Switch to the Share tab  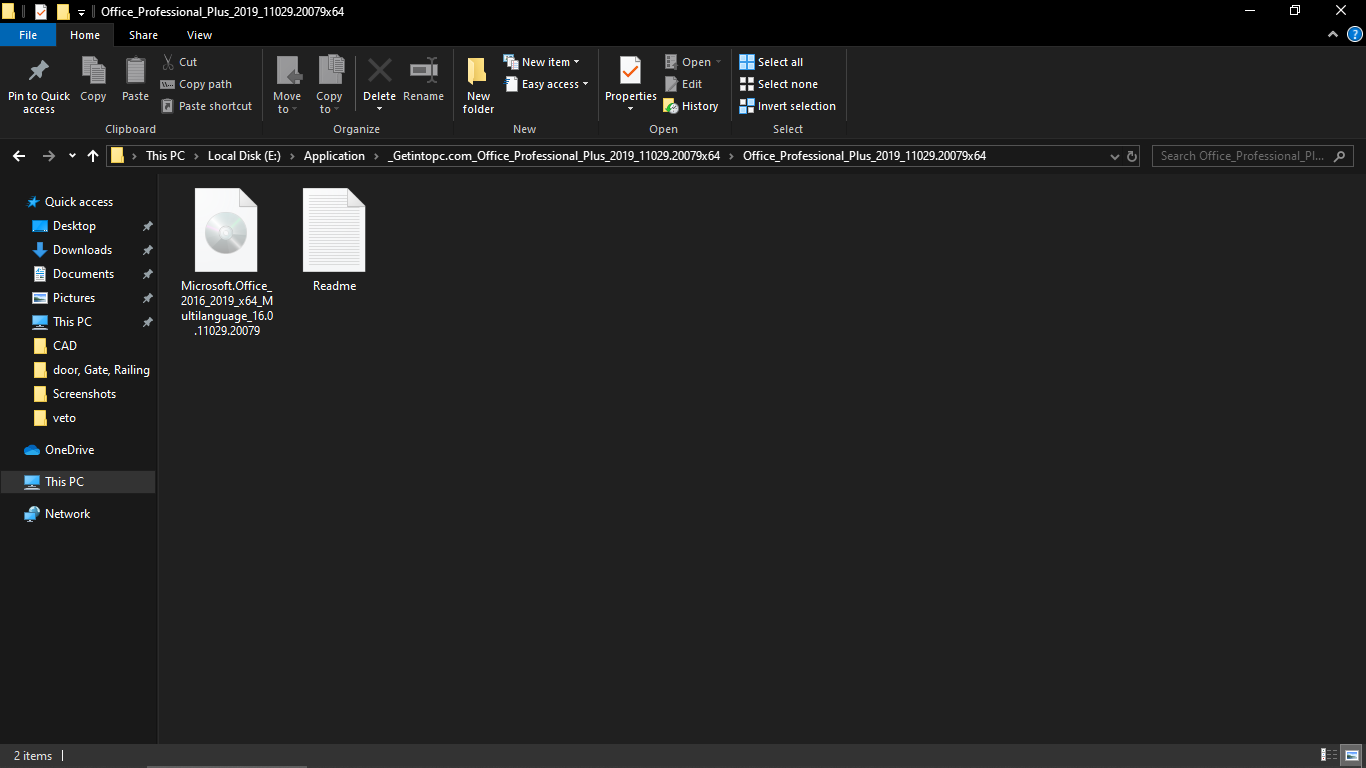(x=143, y=35)
